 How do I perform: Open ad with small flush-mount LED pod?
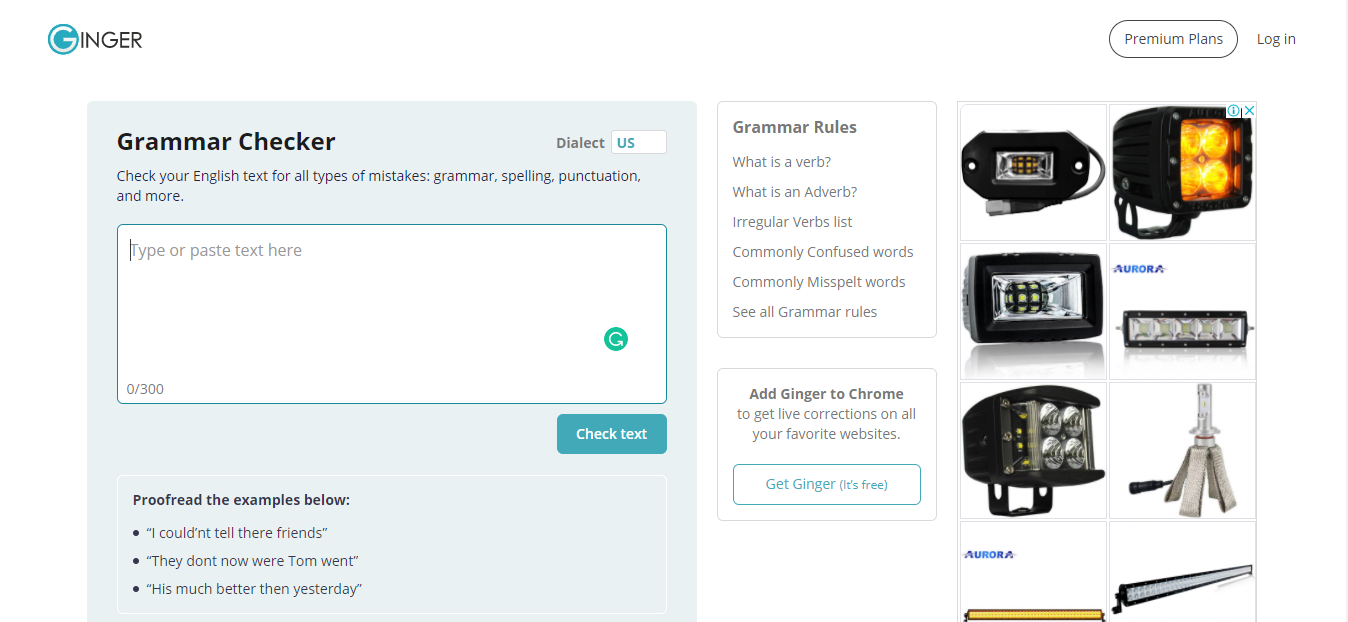pyautogui.click(x=1033, y=172)
